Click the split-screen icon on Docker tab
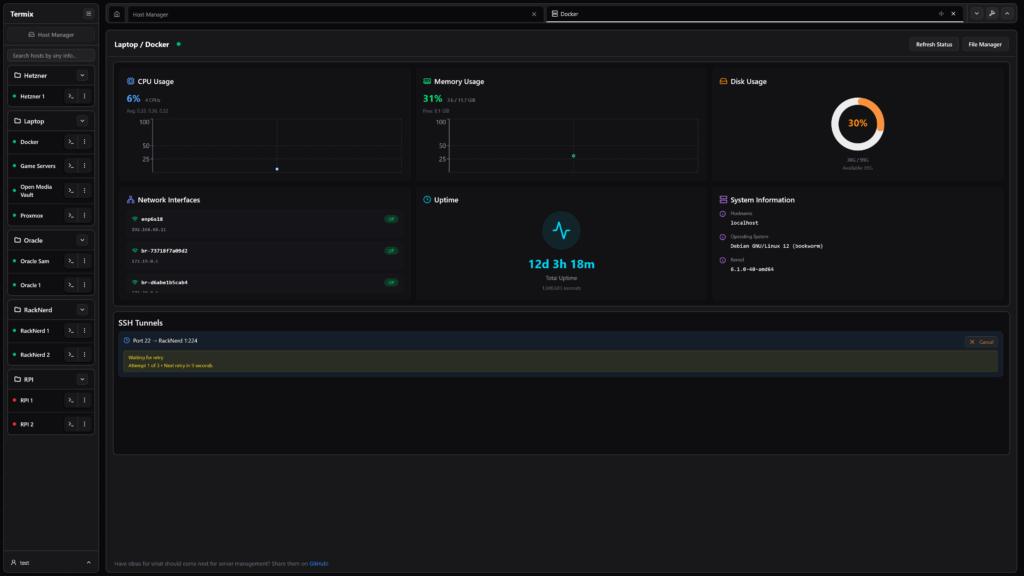Image resolution: width=1024 pixels, height=576 pixels. [940, 14]
